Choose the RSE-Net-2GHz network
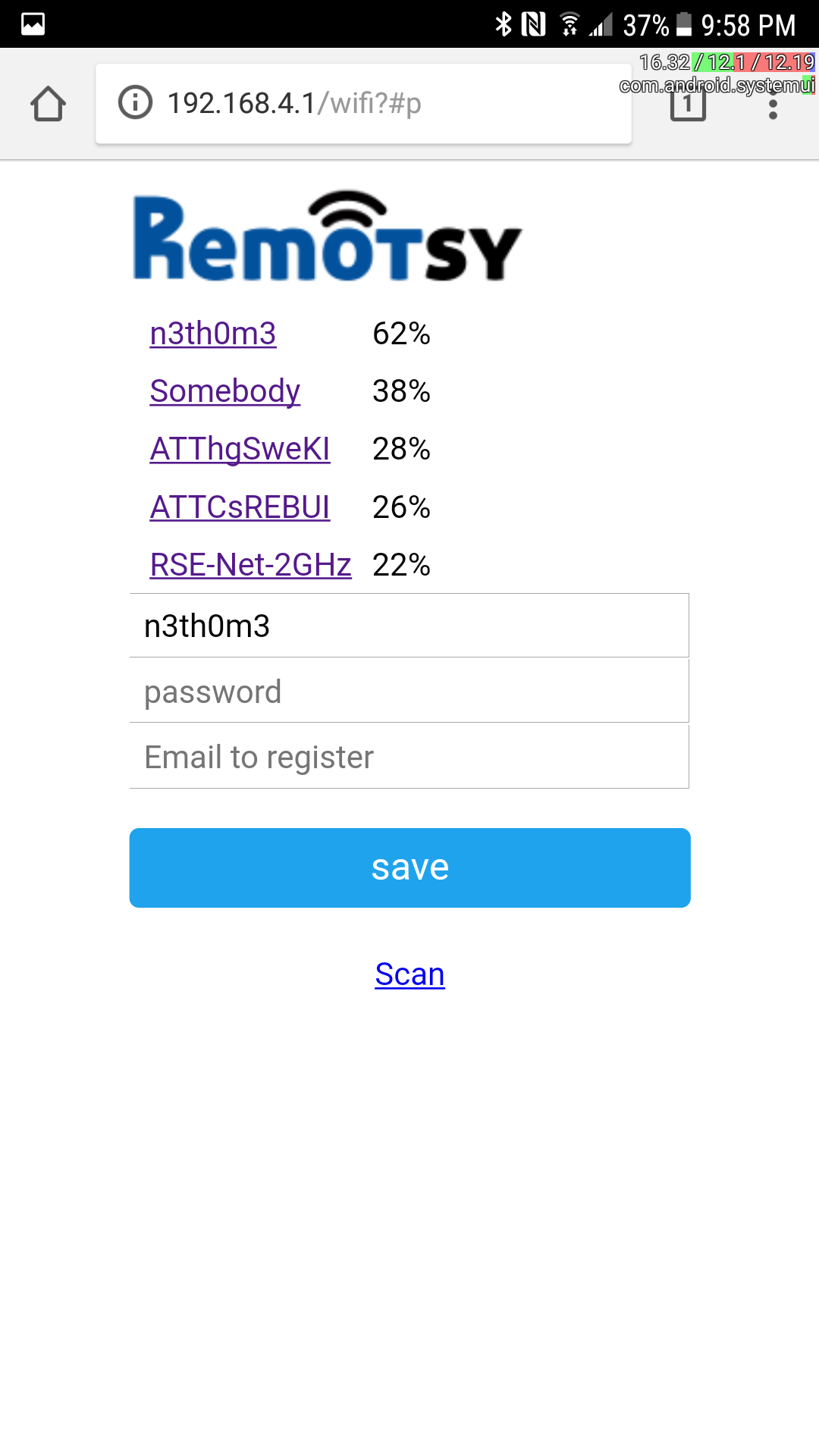The image size is (819, 1456). [250, 565]
